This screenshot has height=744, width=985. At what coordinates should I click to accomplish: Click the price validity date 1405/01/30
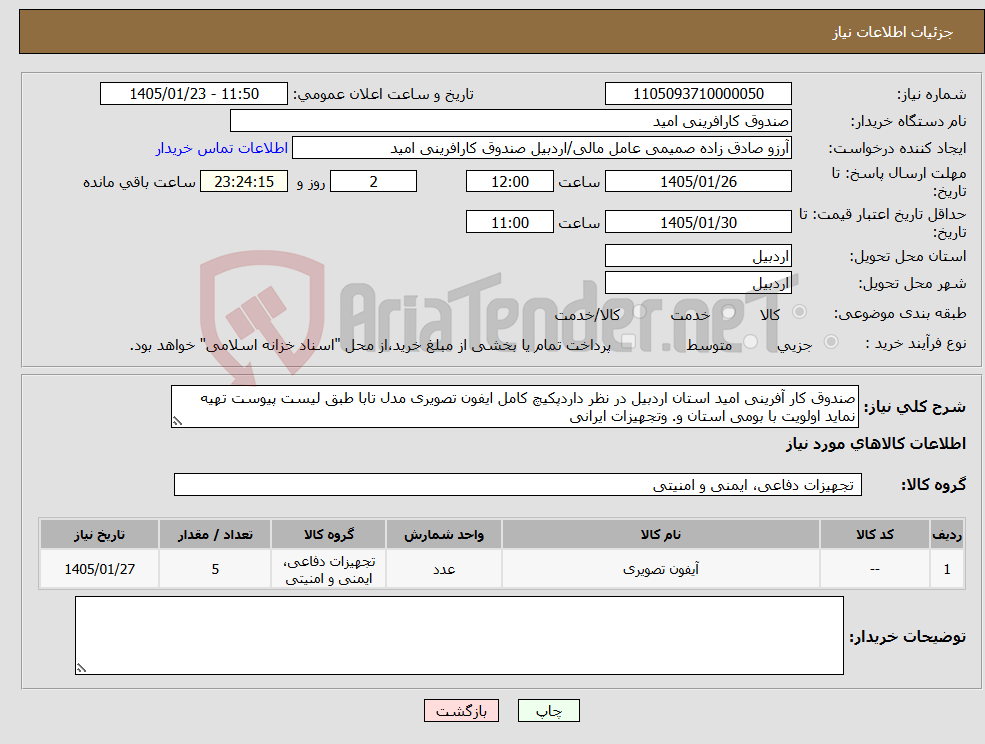coord(698,222)
